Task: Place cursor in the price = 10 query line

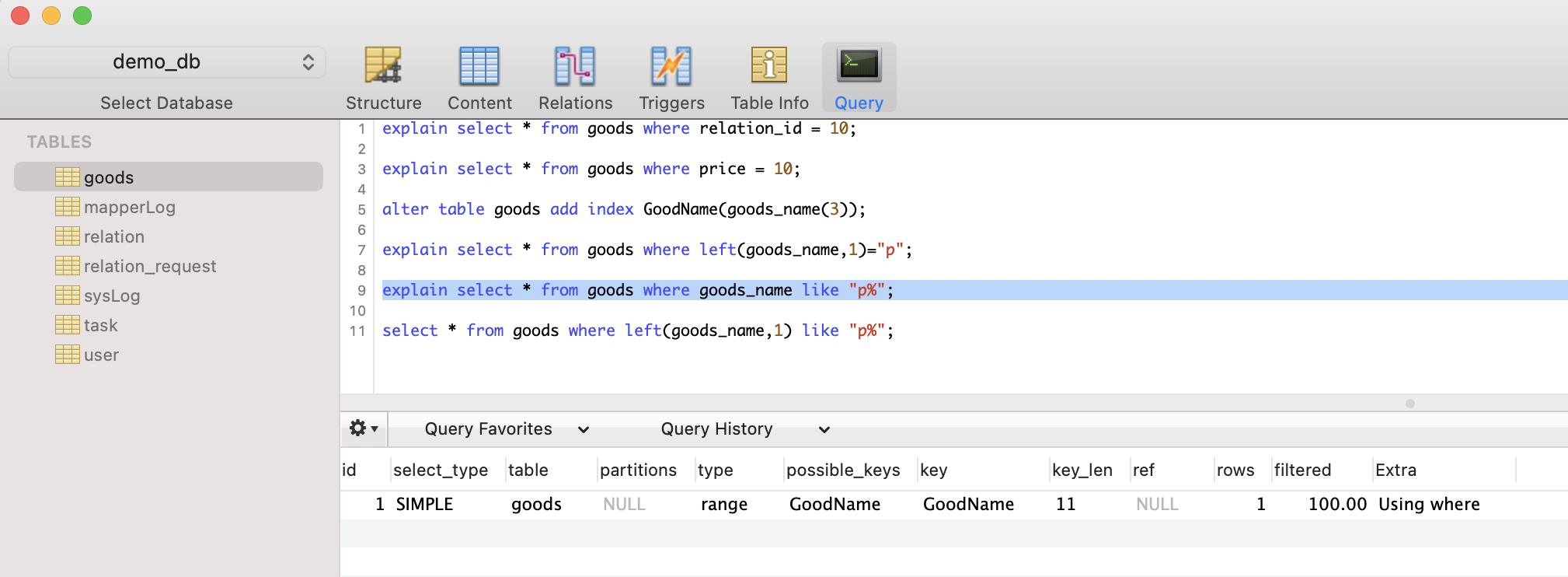Action: [x=591, y=169]
